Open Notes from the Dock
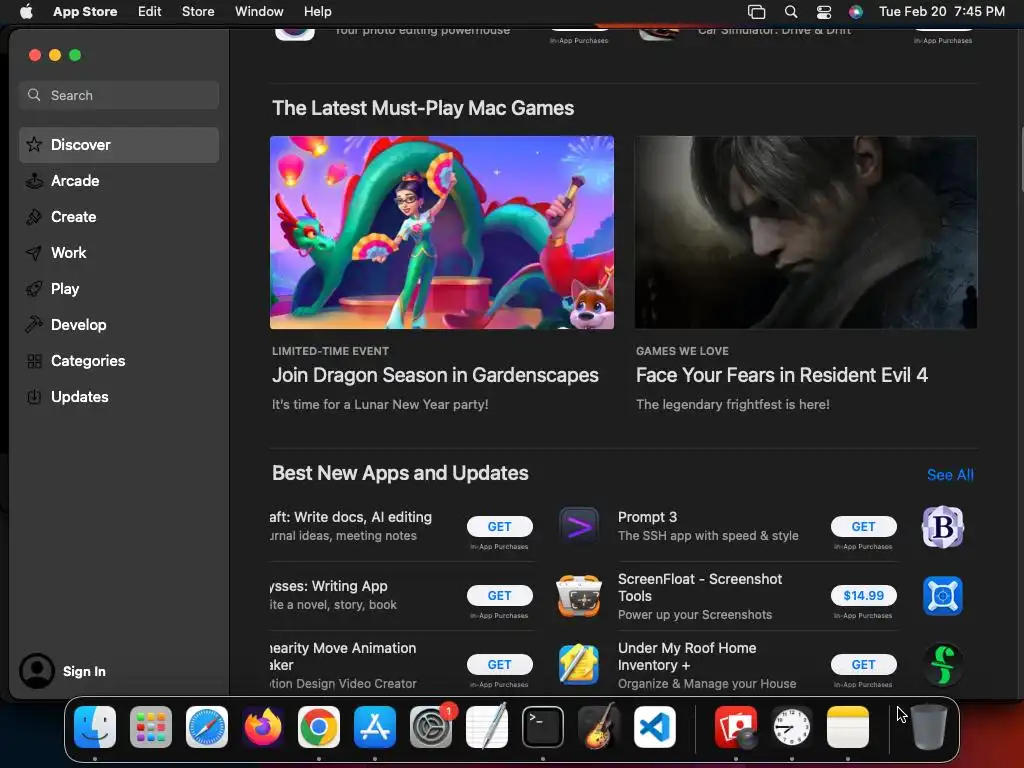 click(x=848, y=727)
